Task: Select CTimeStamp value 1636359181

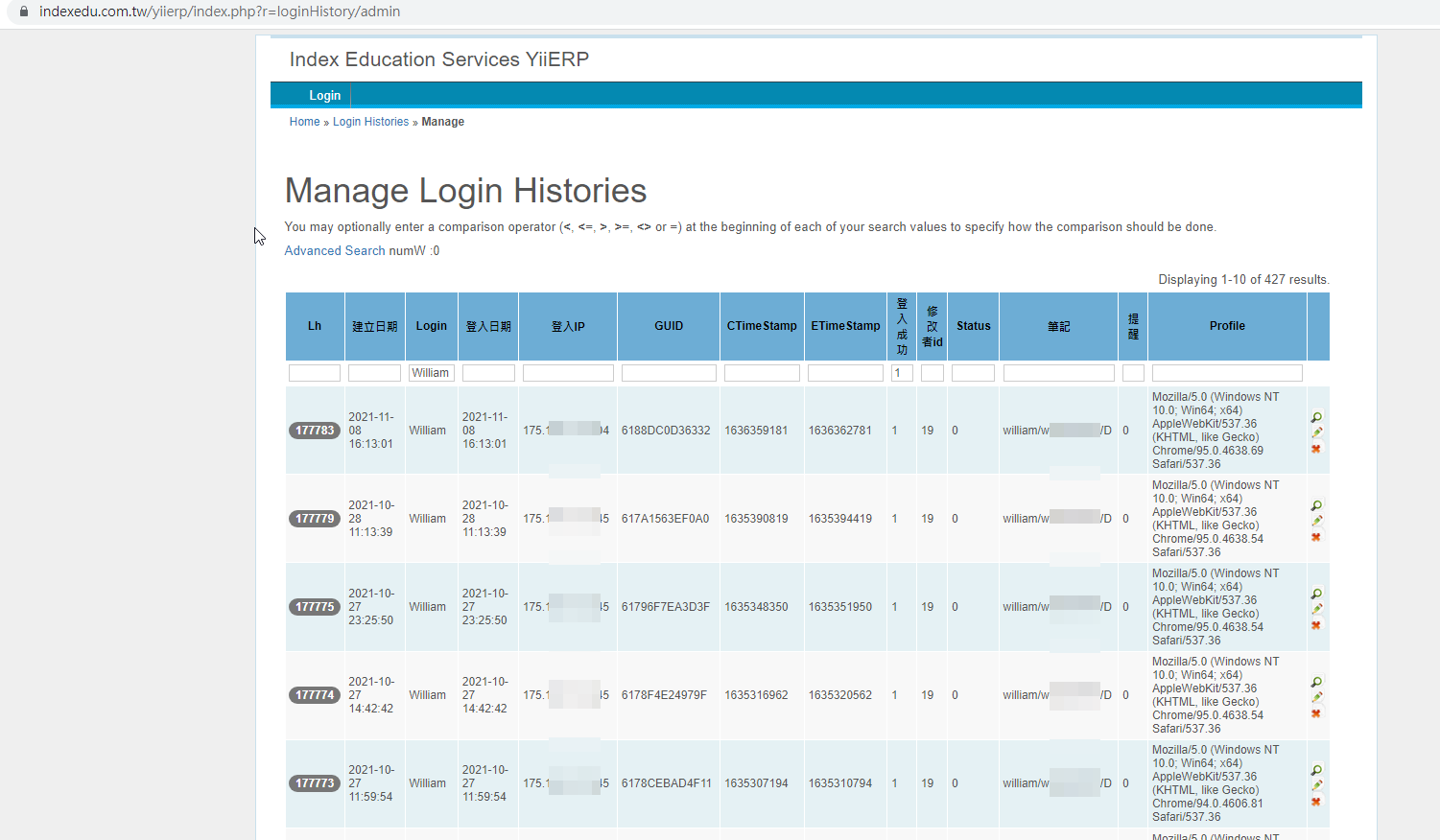Action: coord(756,431)
